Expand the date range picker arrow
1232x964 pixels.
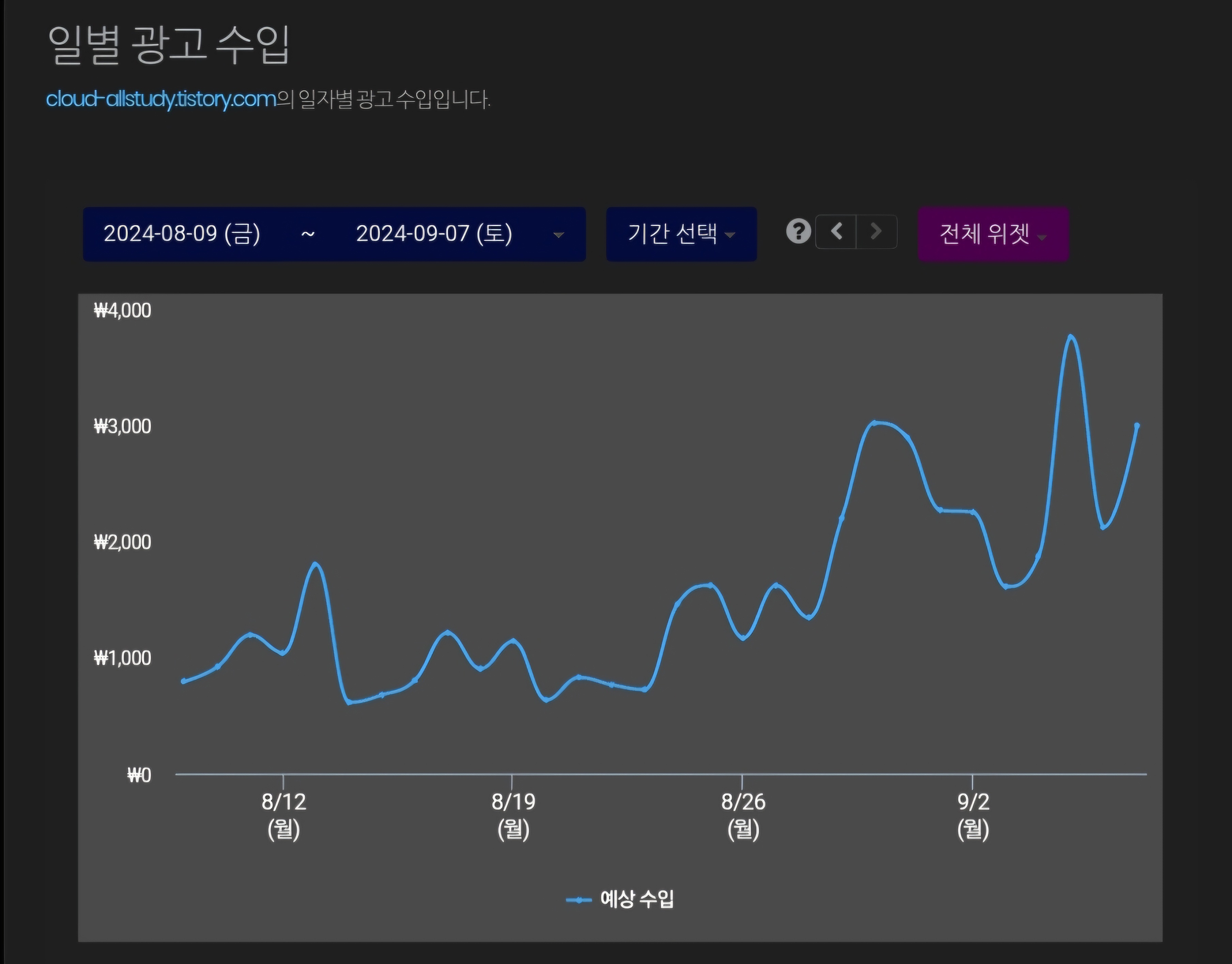[558, 235]
